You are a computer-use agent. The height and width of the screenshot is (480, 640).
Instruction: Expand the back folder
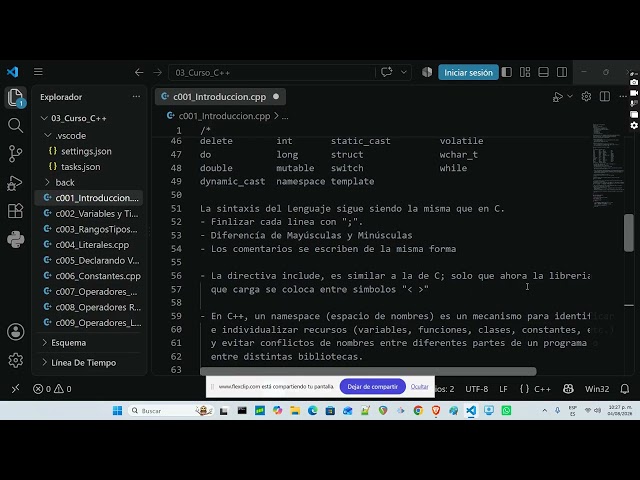[x=47, y=182]
